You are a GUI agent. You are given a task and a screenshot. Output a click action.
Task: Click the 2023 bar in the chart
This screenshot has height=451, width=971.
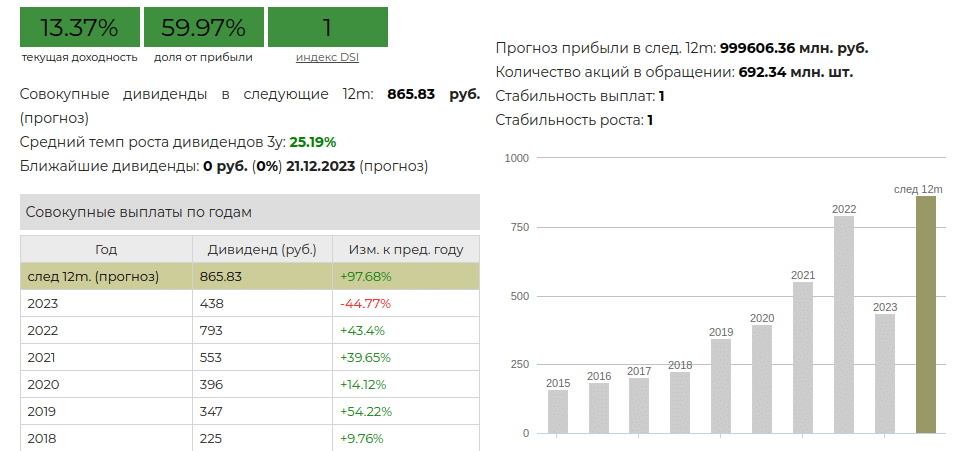coord(885,374)
